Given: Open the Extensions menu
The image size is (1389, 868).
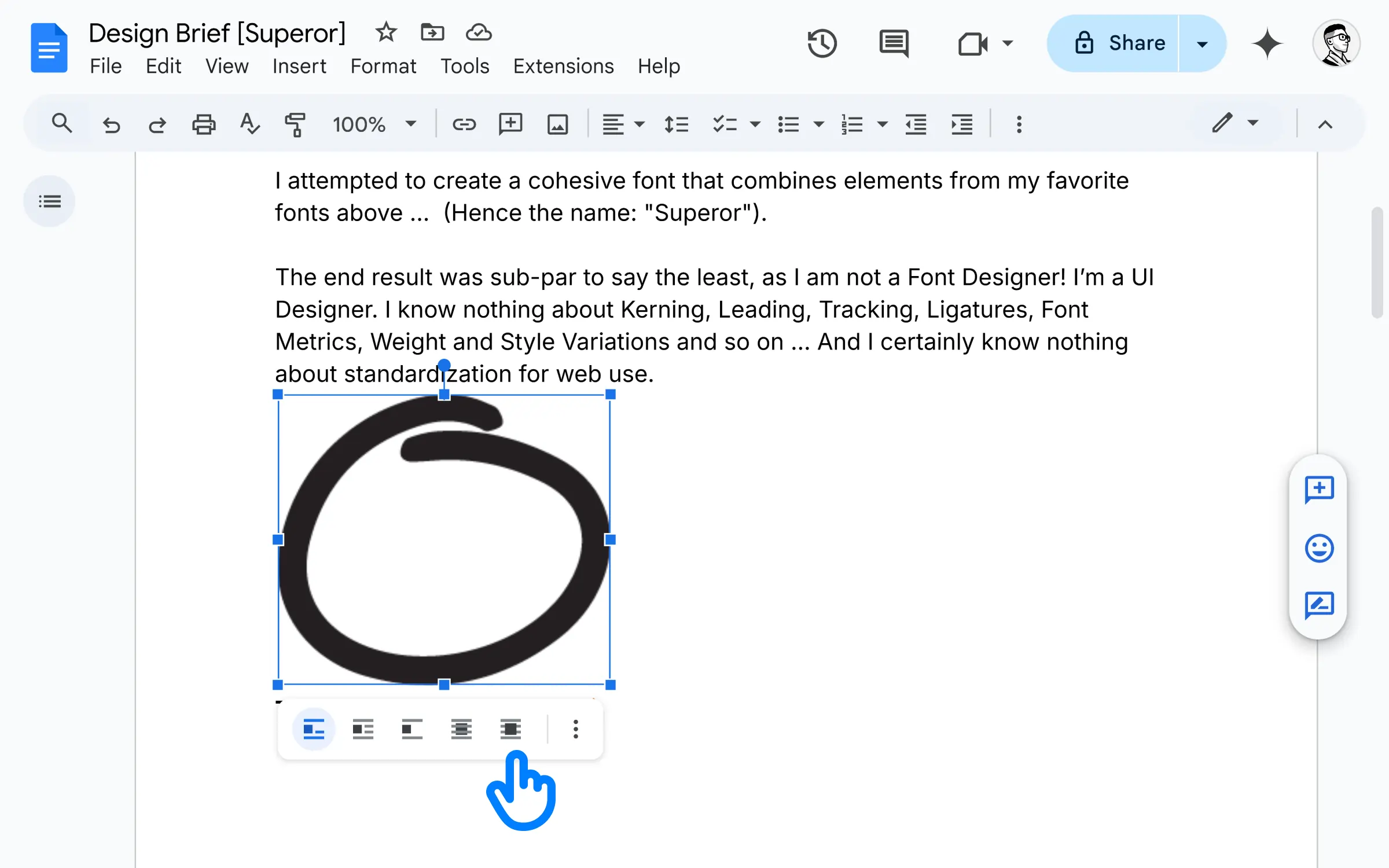Looking at the screenshot, I should 564,66.
